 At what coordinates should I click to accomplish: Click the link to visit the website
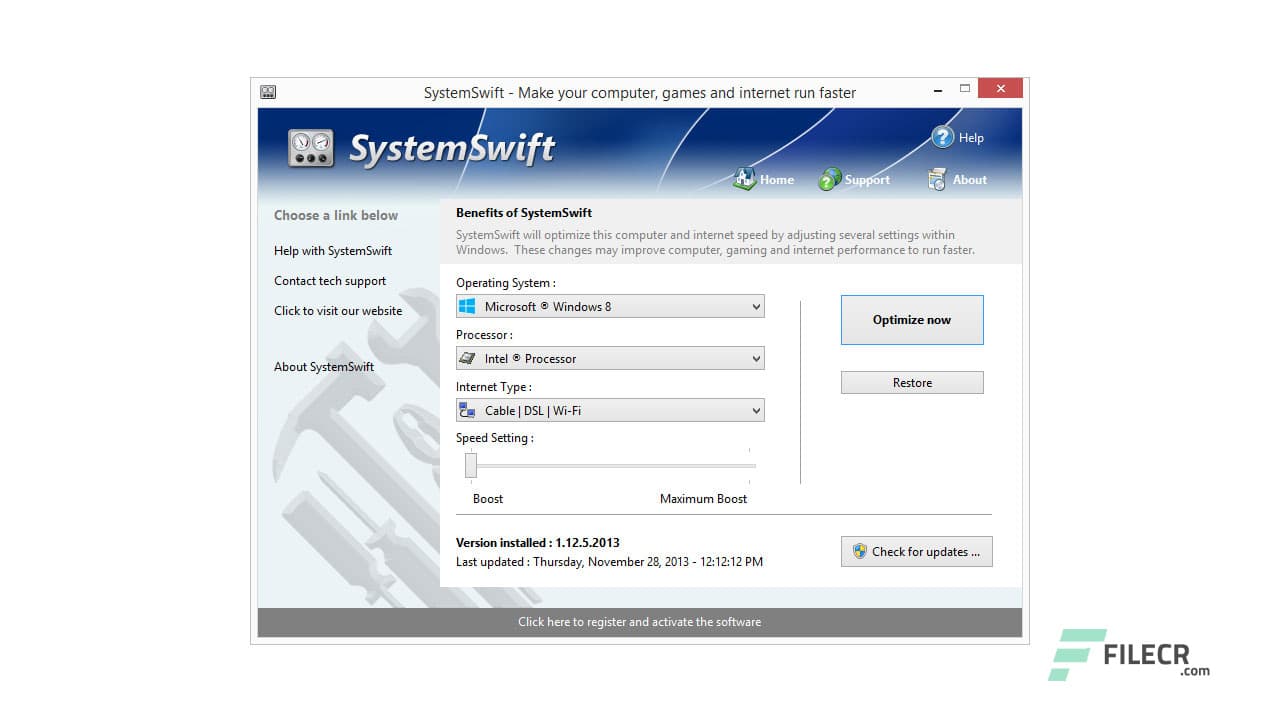337,310
